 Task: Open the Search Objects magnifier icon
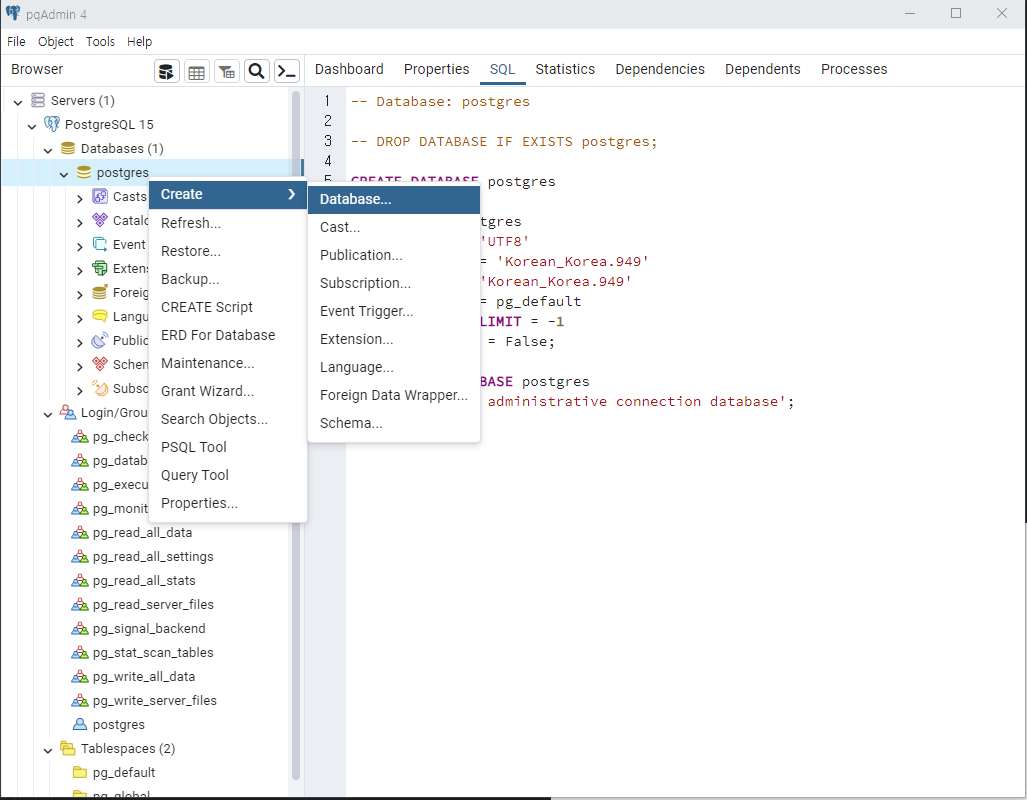coord(257,71)
